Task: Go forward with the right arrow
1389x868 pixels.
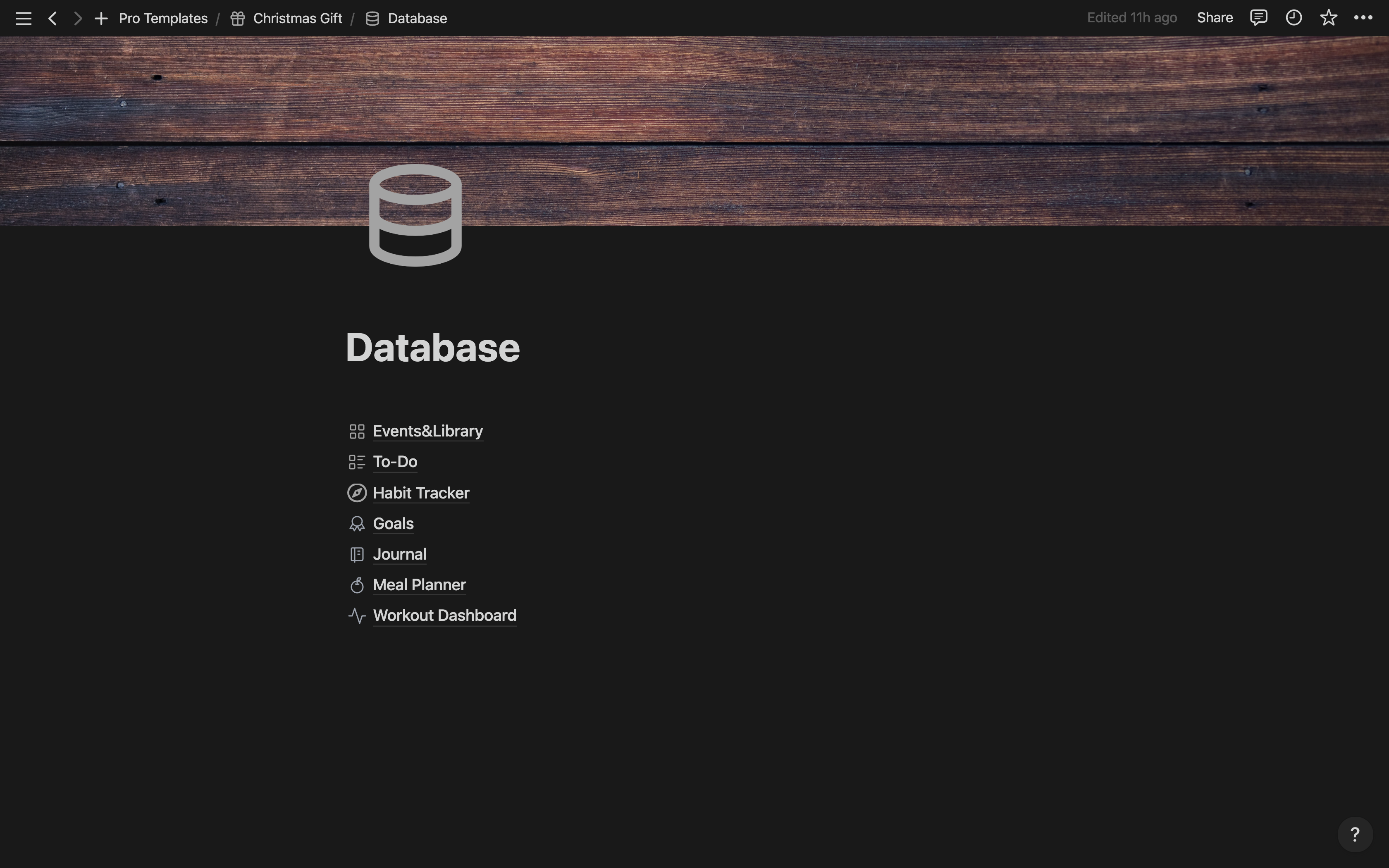Action: point(78,18)
